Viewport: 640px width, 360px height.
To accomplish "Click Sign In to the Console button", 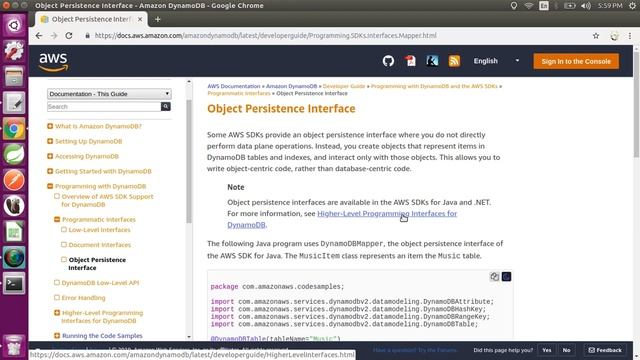I will (x=576, y=61).
